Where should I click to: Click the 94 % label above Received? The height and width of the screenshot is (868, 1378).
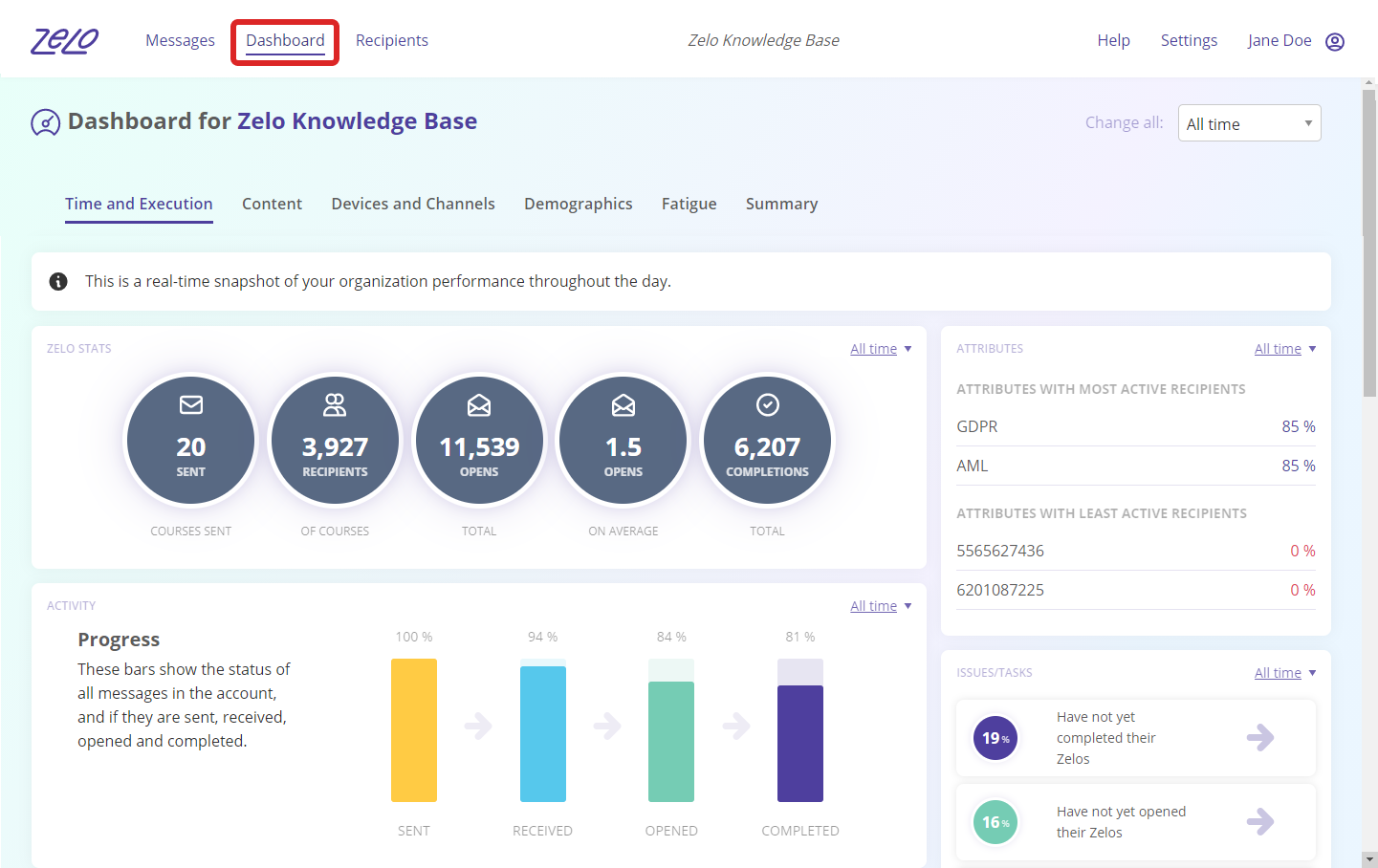coord(542,637)
